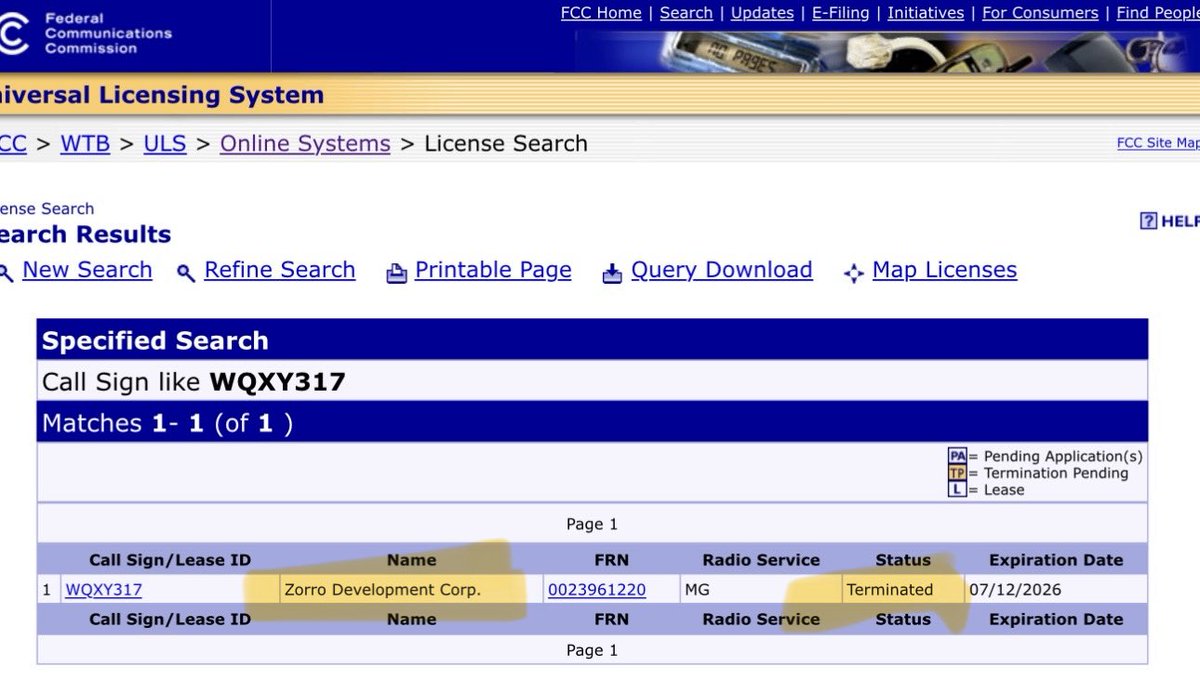Click Refine Search link

280,270
